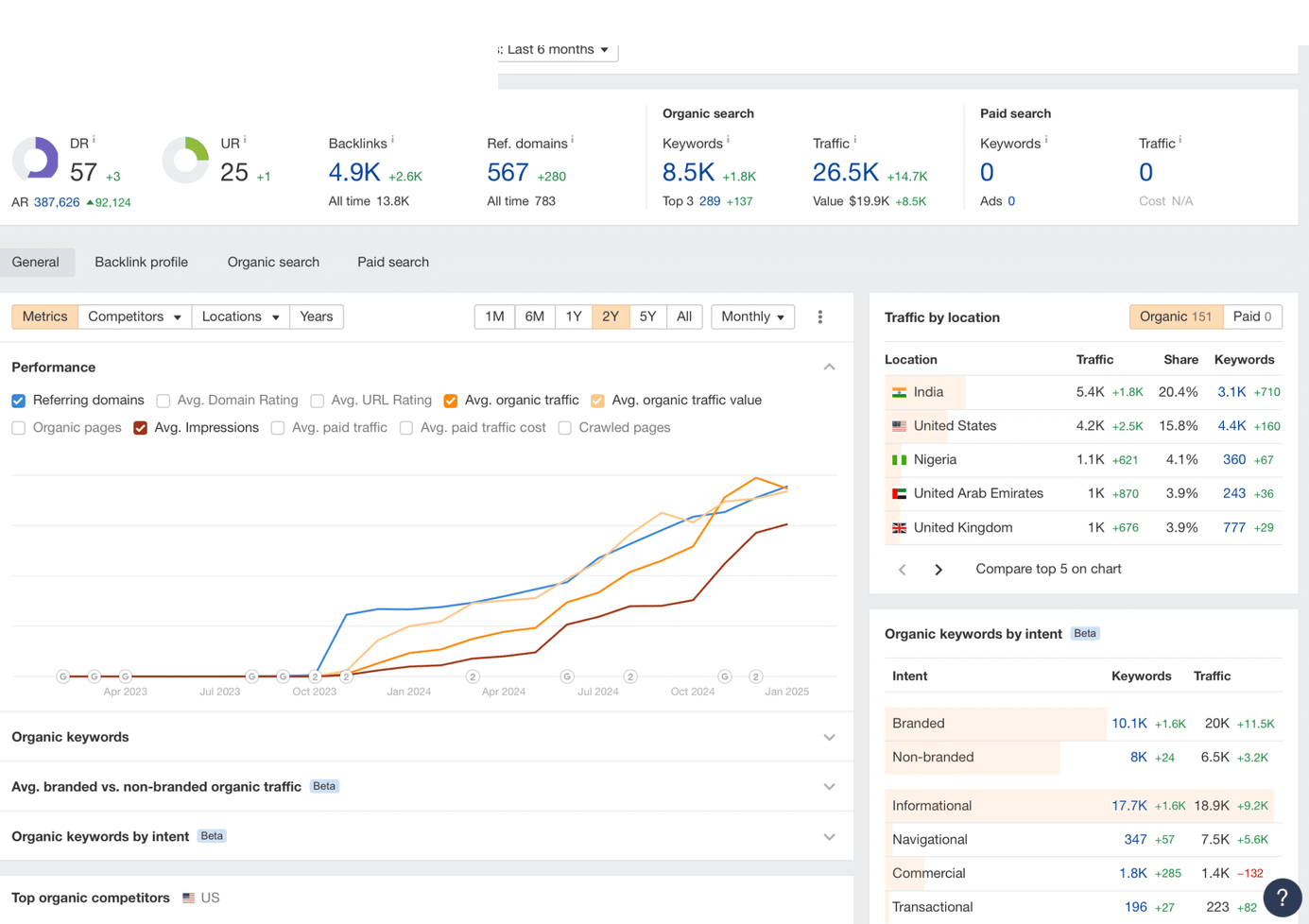Click the Backlinks info icon
This screenshot has height=924, width=1309.
[x=392, y=140]
